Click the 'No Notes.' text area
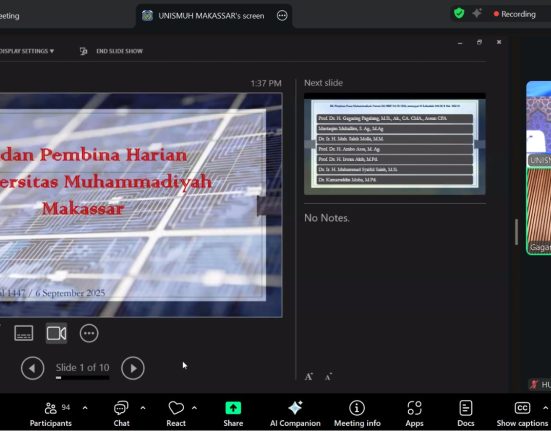 [x=327, y=218]
